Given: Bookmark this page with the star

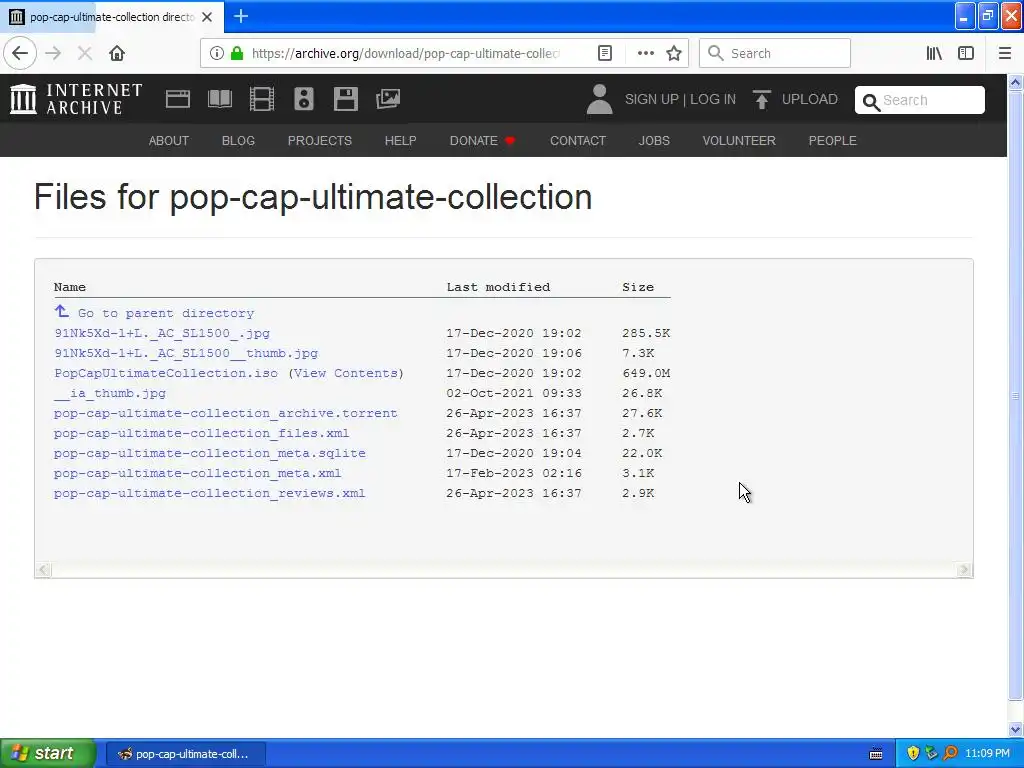Looking at the screenshot, I should point(674,54).
